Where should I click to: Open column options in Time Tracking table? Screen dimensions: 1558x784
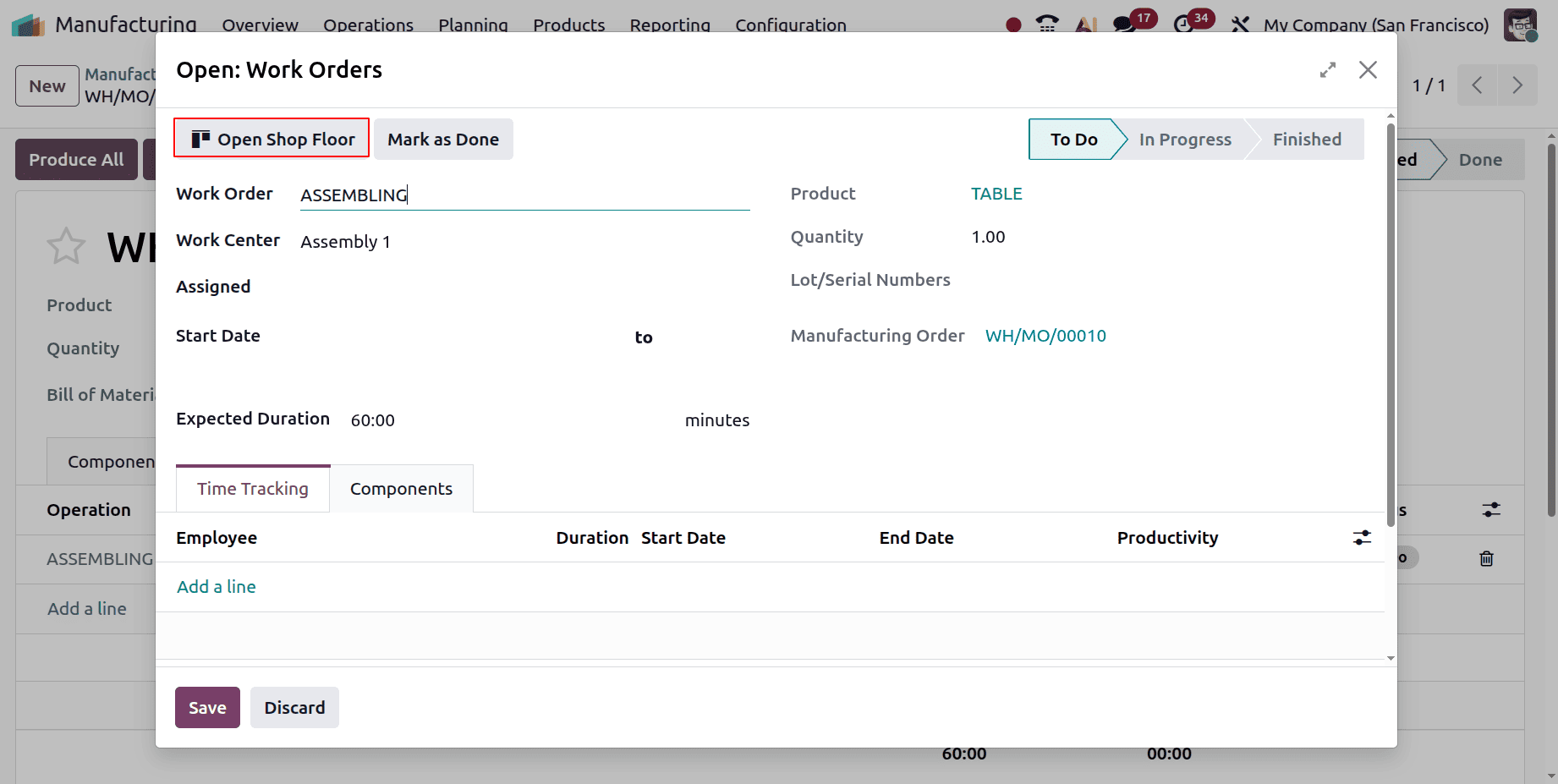click(1362, 538)
